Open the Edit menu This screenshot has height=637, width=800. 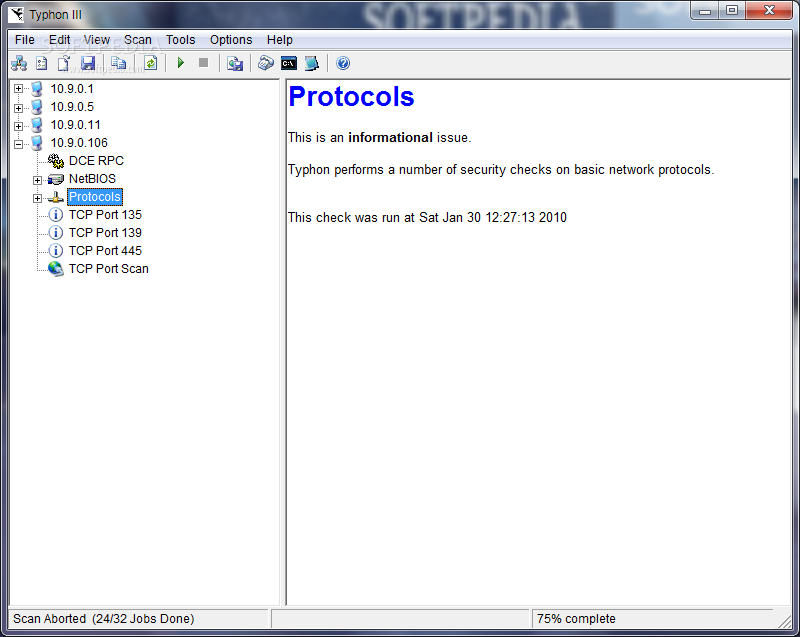click(60, 40)
